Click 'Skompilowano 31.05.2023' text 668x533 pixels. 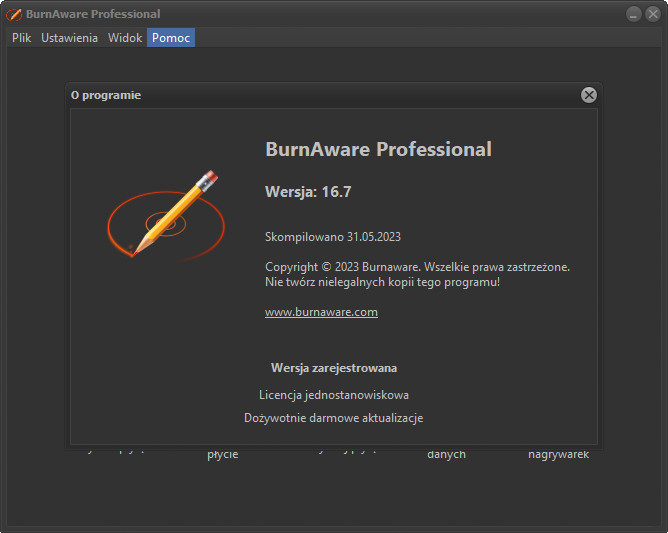click(x=333, y=237)
